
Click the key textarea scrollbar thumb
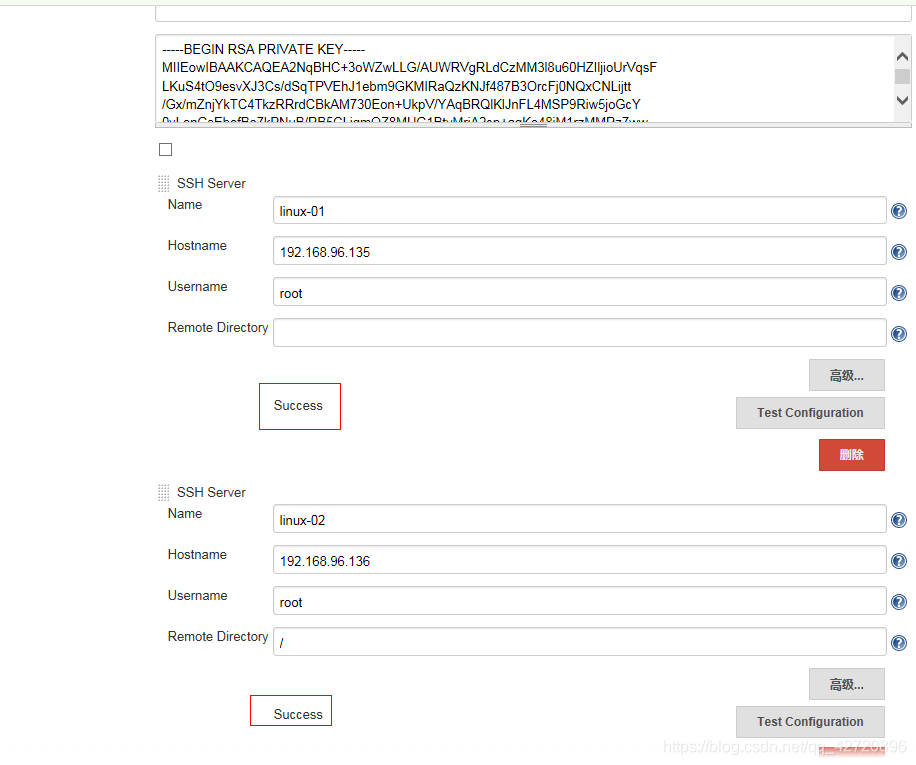[902, 76]
